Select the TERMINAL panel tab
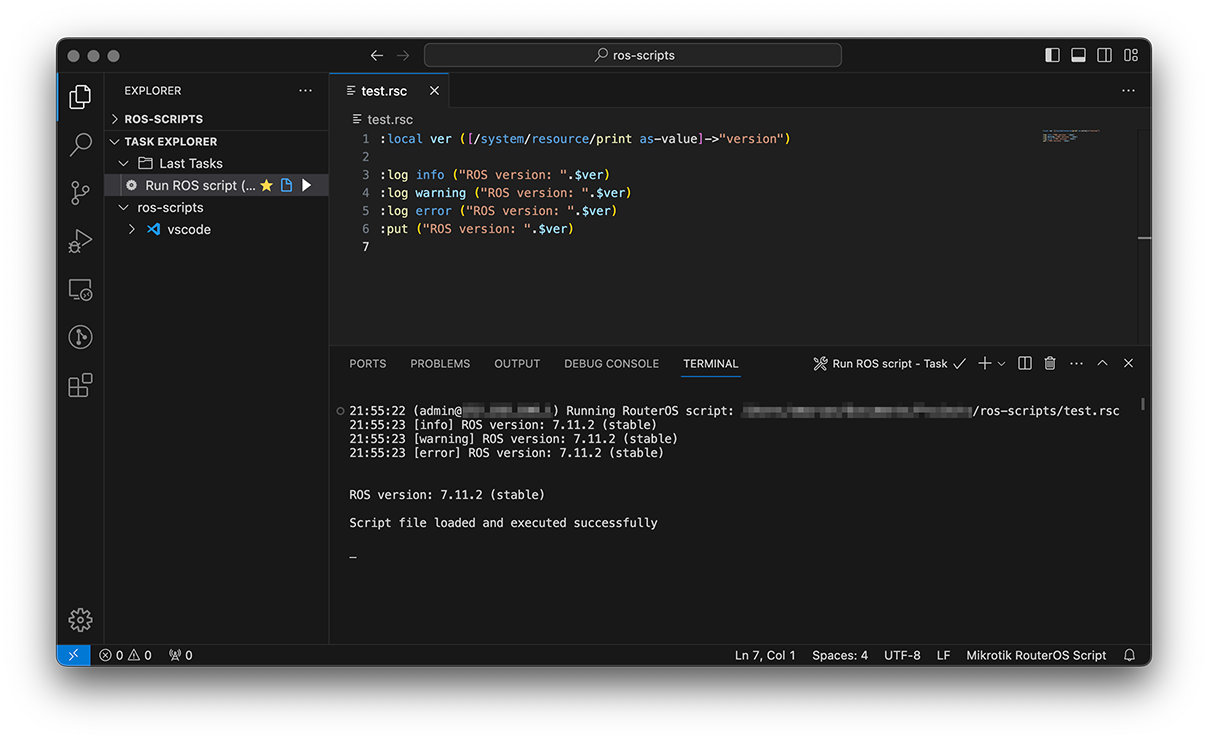 click(x=711, y=363)
